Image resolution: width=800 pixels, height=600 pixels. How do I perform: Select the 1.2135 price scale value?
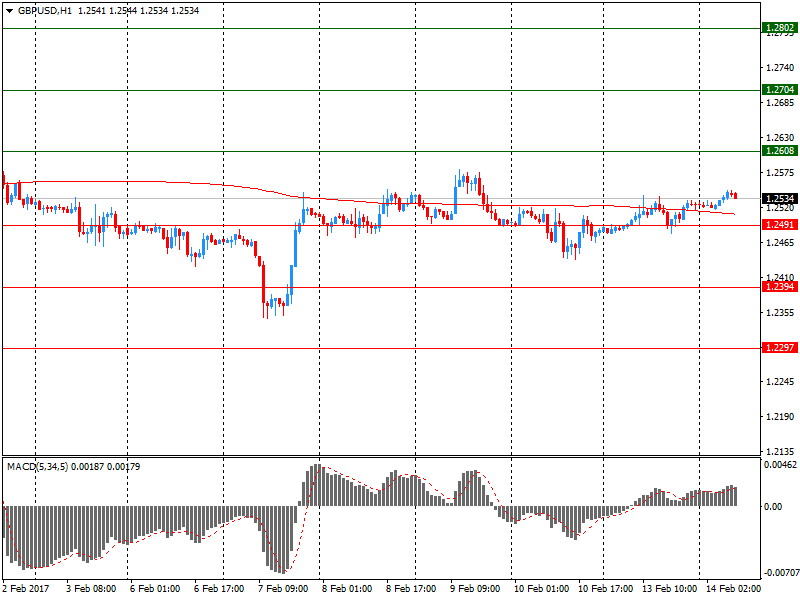[780, 452]
